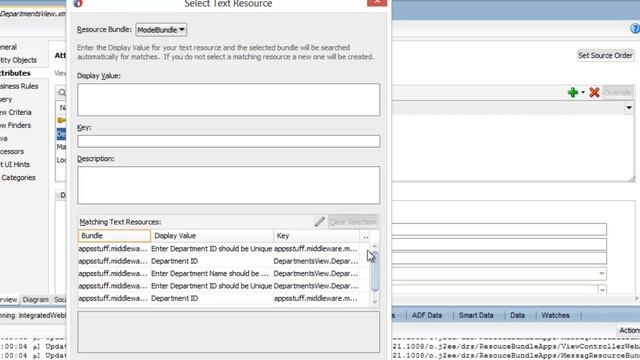Screen dimensions: 640x360
Task: Open the combo box dropdown in the background form
Action: (x=601, y=273)
